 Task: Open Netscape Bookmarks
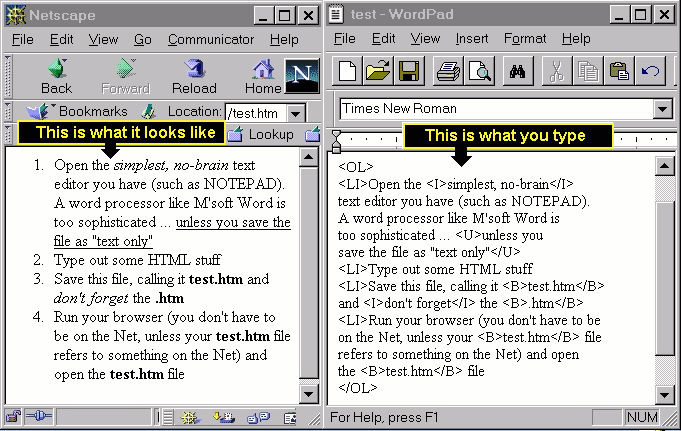tap(77, 112)
